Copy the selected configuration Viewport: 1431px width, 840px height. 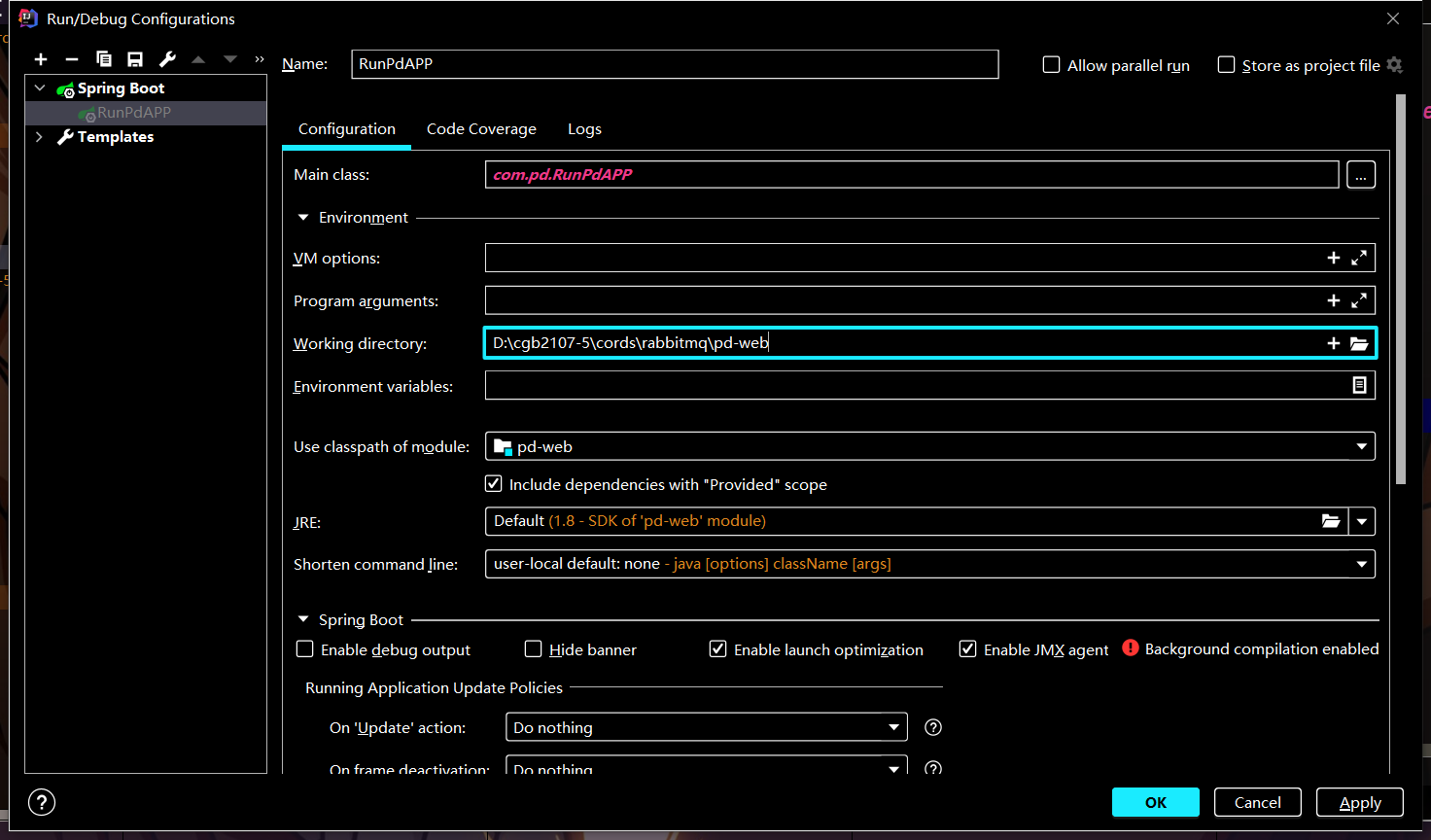pyautogui.click(x=104, y=59)
